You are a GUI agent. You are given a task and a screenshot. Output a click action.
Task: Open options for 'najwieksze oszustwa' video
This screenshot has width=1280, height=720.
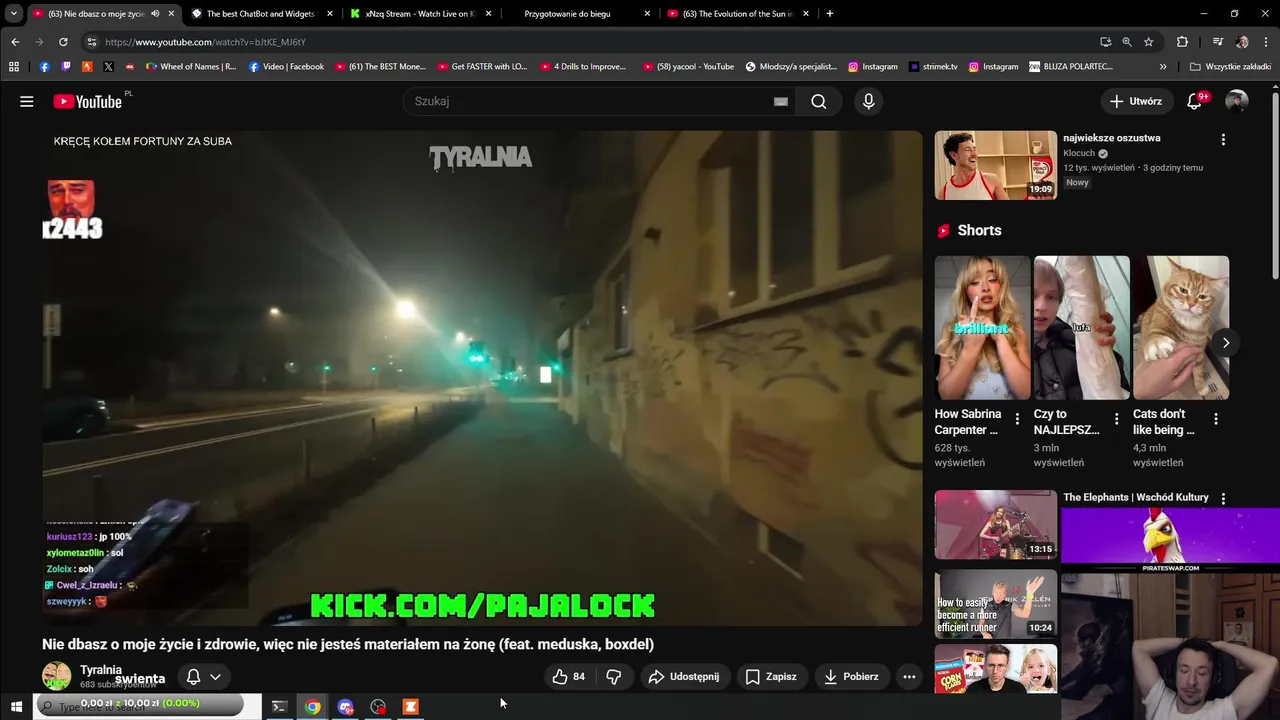coord(1223,140)
